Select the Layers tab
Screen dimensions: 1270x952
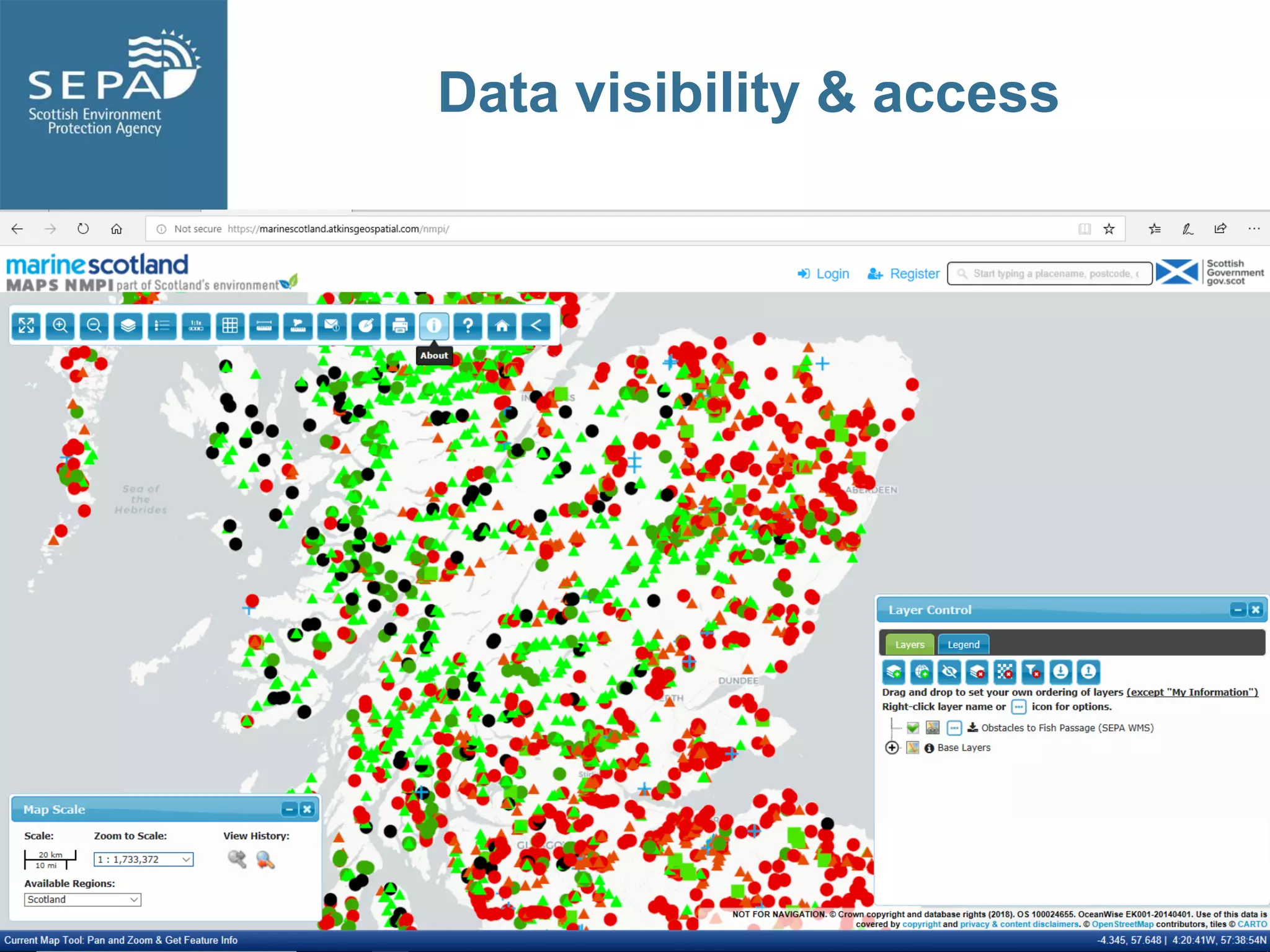click(x=909, y=645)
